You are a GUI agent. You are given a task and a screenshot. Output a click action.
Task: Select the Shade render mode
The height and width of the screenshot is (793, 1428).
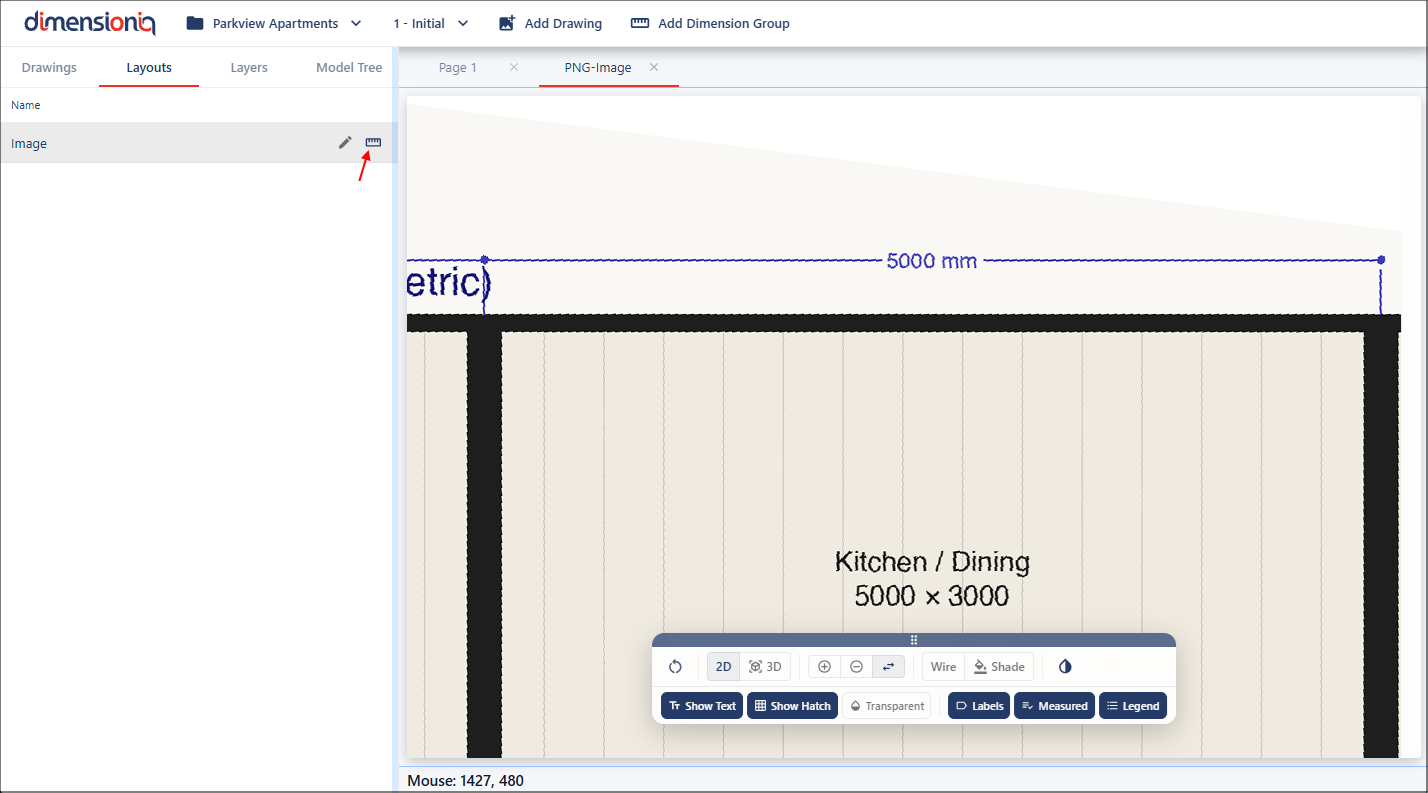[999, 667]
